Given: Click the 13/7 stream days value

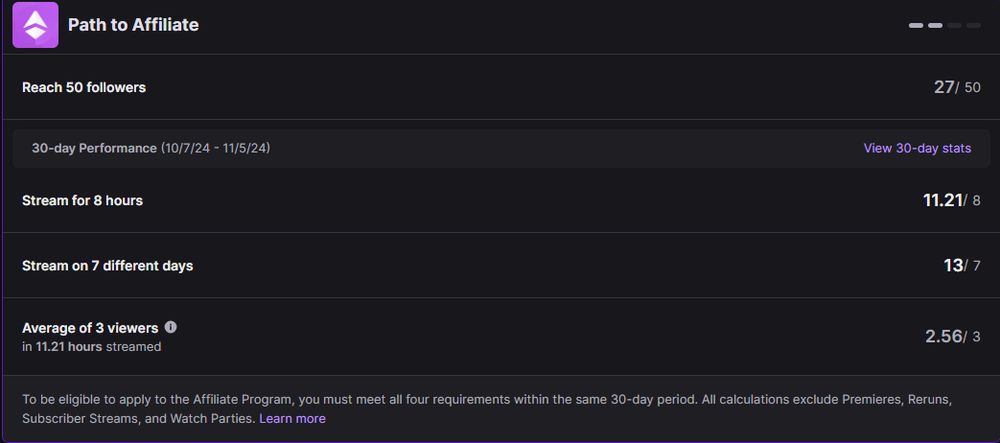Looking at the screenshot, I should coord(962,265).
